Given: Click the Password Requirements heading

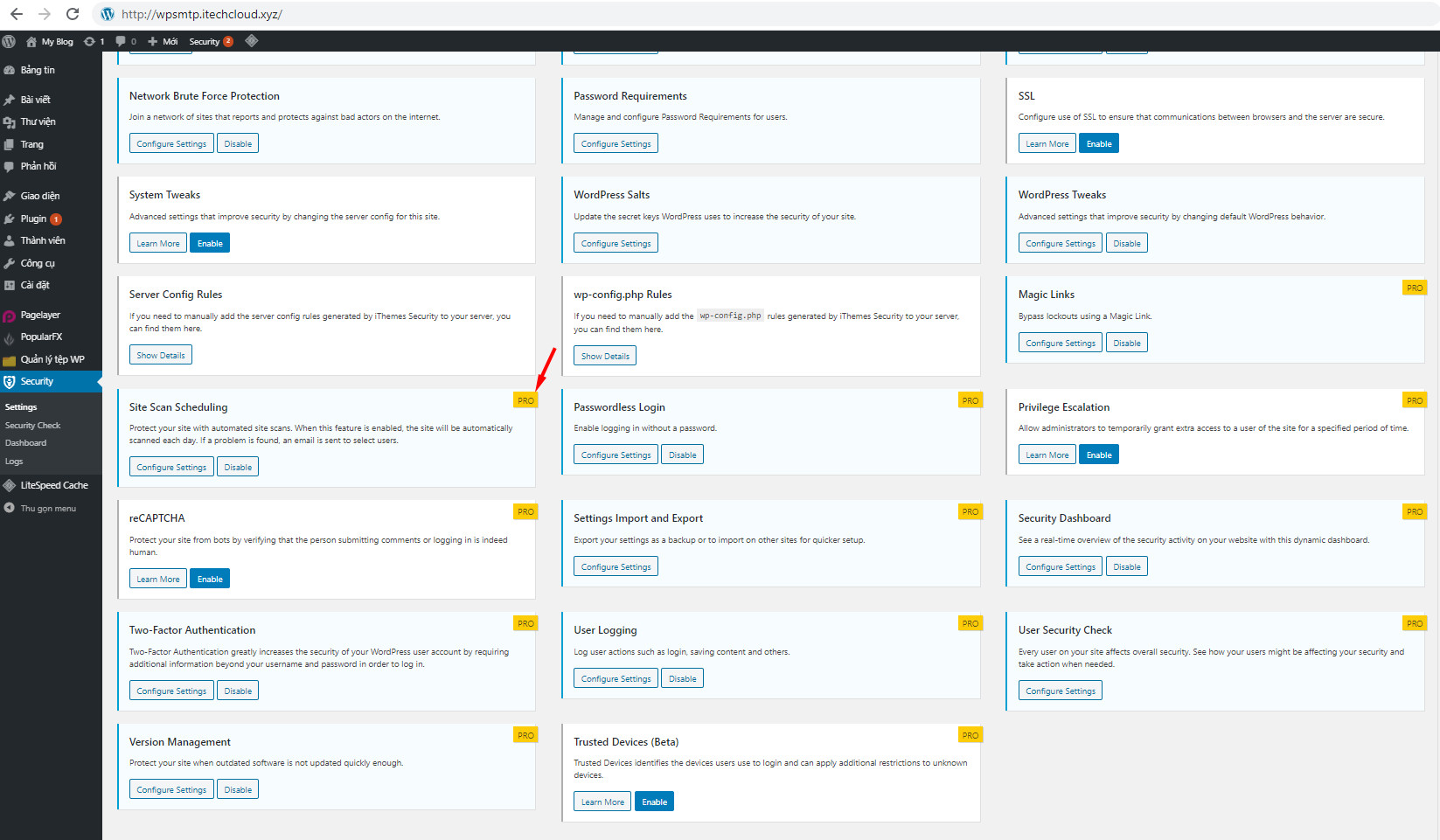Looking at the screenshot, I should point(630,96).
